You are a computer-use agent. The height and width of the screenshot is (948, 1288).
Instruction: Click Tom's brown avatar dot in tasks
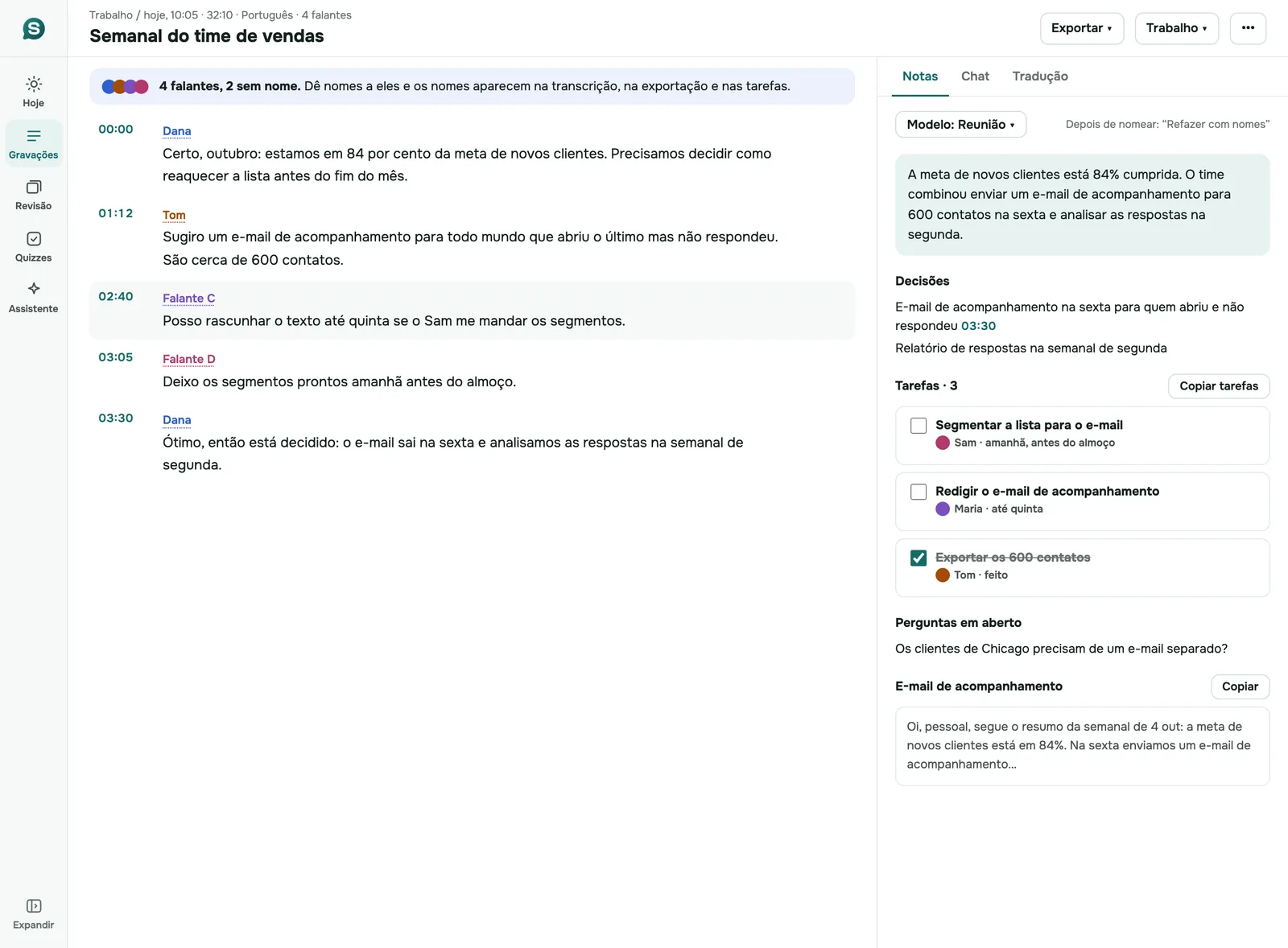tap(943, 575)
